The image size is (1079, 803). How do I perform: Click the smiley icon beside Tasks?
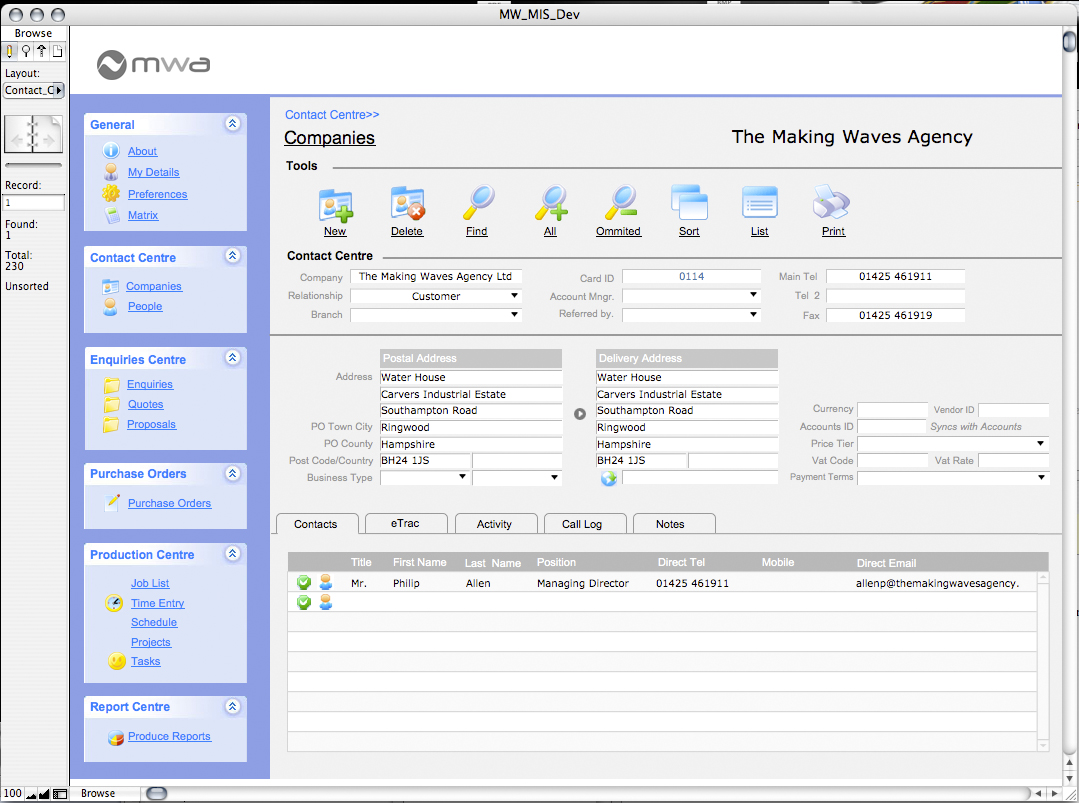tap(117, 661)
